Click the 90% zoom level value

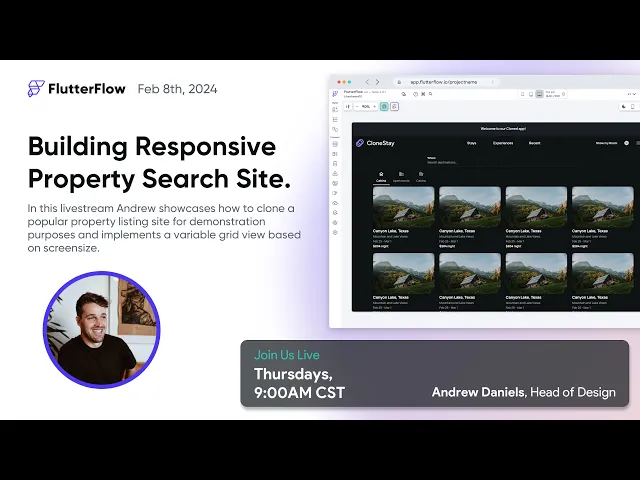[x=366, y=107]
